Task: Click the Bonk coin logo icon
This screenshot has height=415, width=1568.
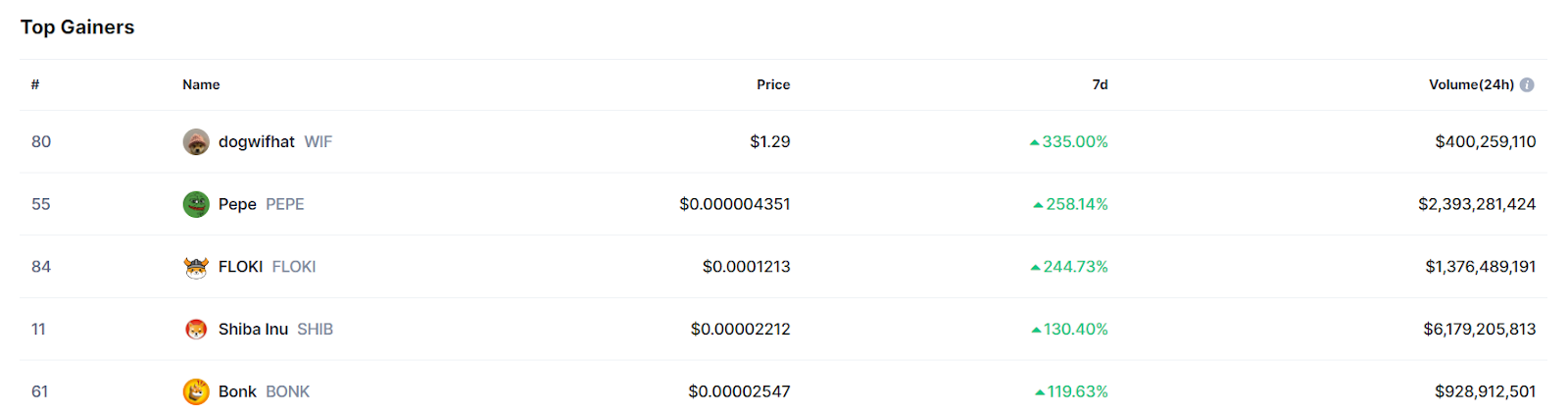Action: point(196,391)
